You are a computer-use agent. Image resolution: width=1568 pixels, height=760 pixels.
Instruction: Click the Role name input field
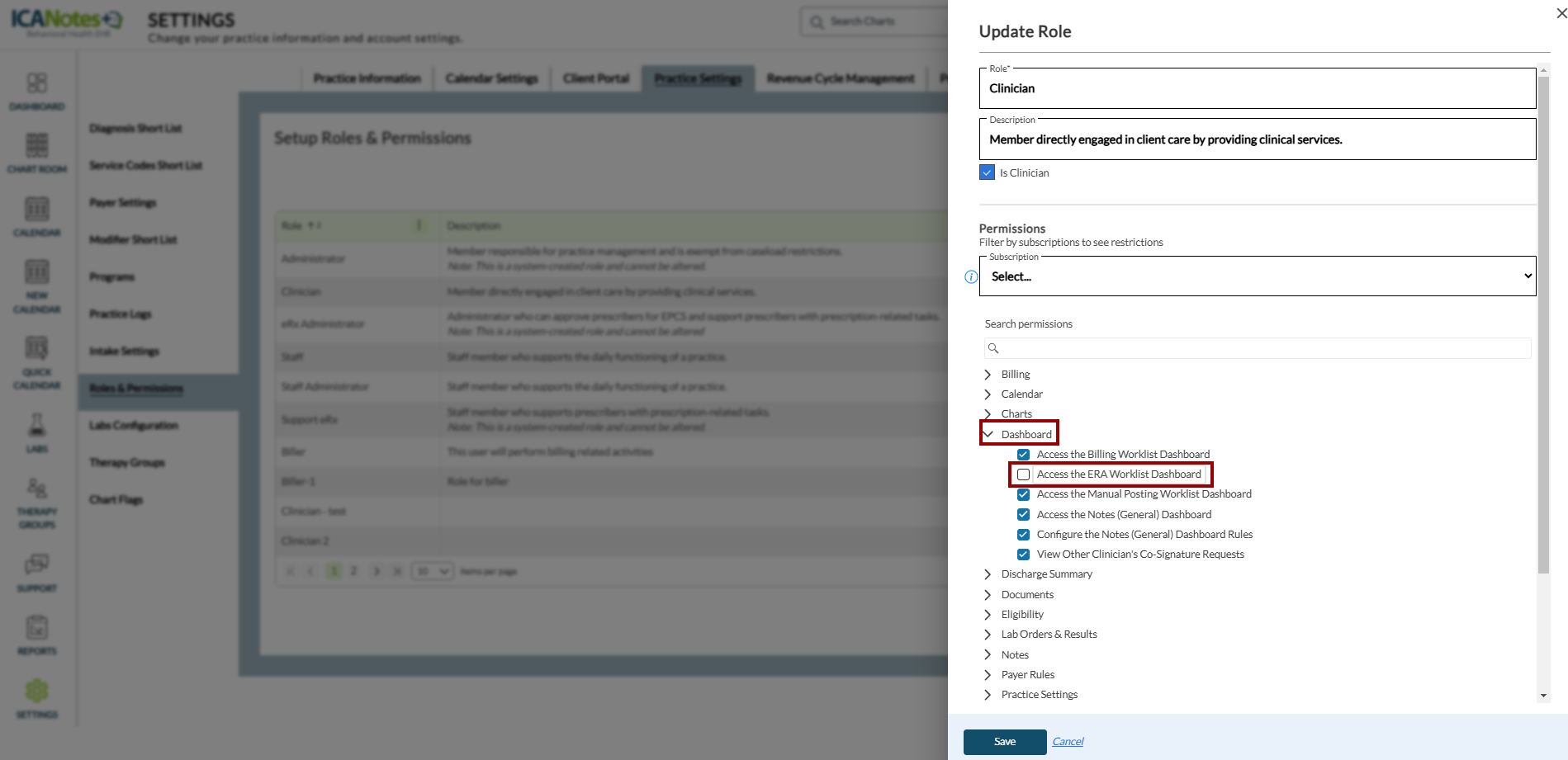[x=1258, y=88]
